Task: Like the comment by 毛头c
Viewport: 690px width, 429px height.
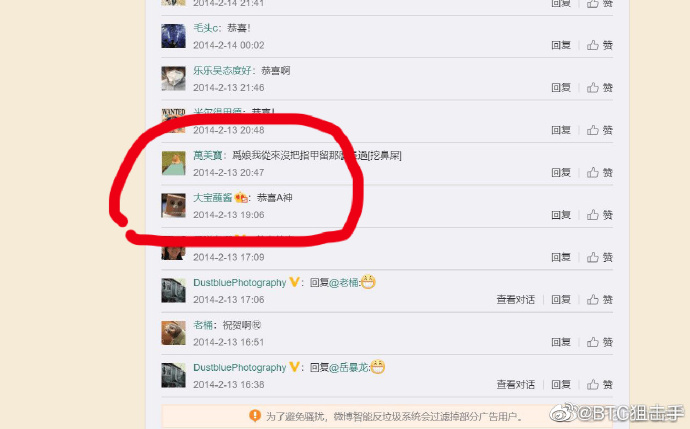Action: 600,45
